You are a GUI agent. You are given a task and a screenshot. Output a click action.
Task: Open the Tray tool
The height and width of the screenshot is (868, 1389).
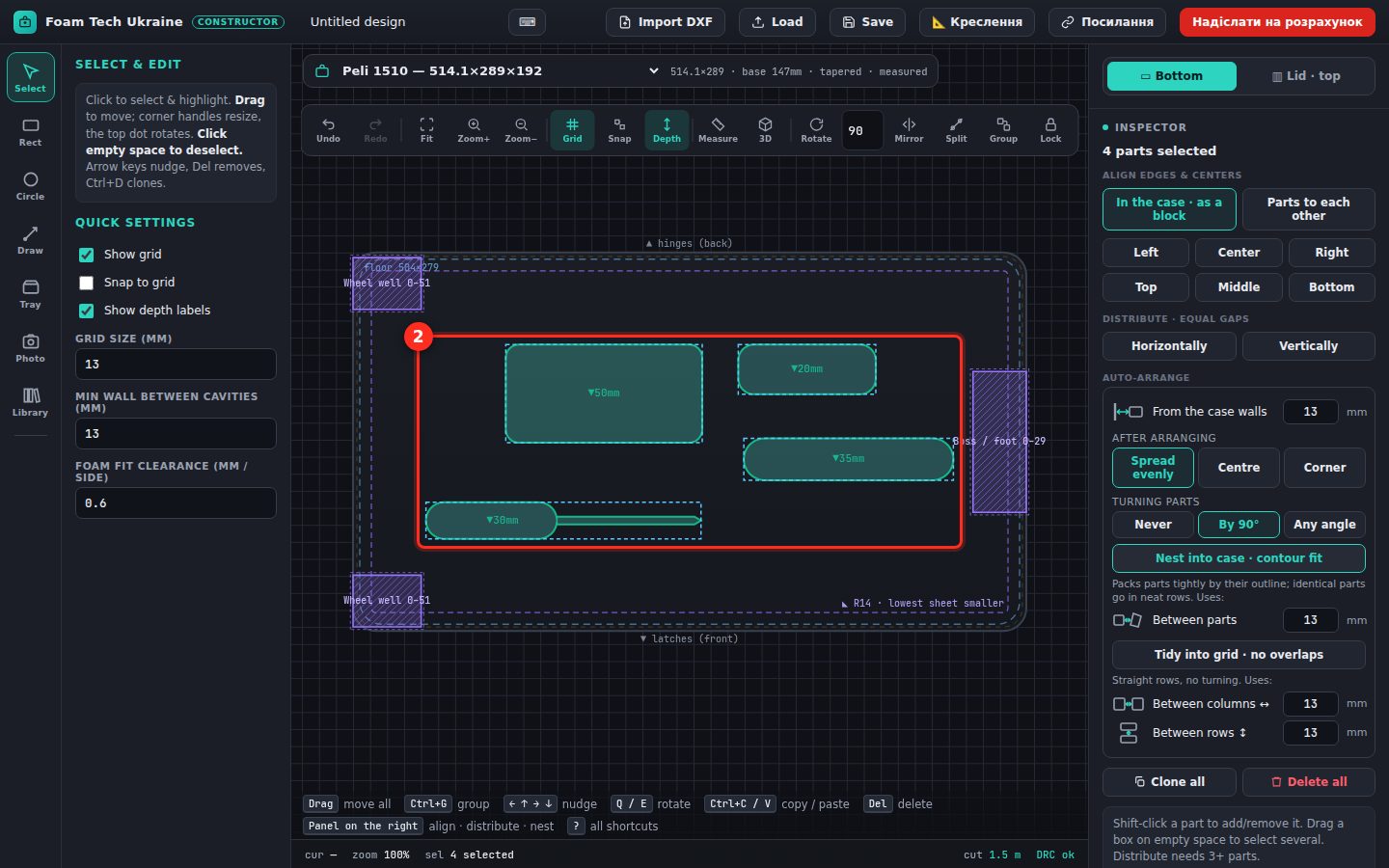pyautogui.click(x=30, y=294)
